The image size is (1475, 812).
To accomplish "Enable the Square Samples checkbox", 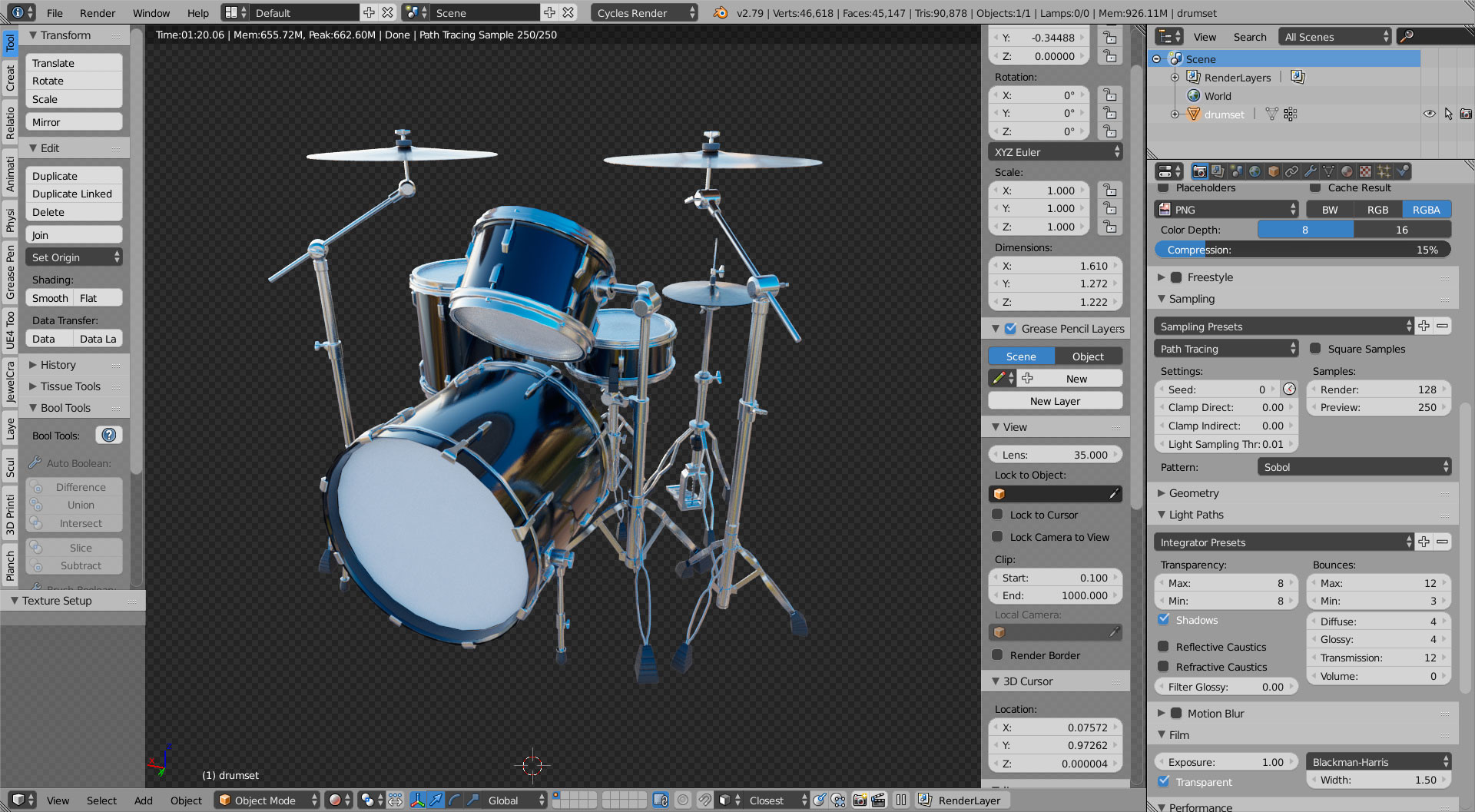I will click(x=1315, y=349).
